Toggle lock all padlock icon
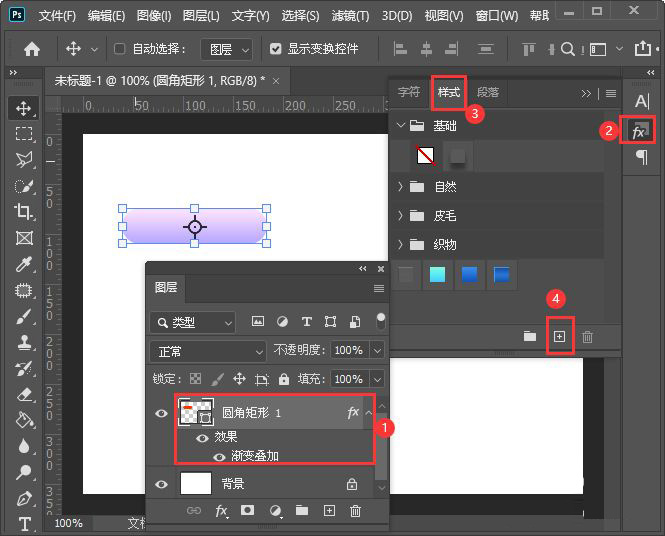The width and height of the screenshot is (665, 536). coord(284,379)
